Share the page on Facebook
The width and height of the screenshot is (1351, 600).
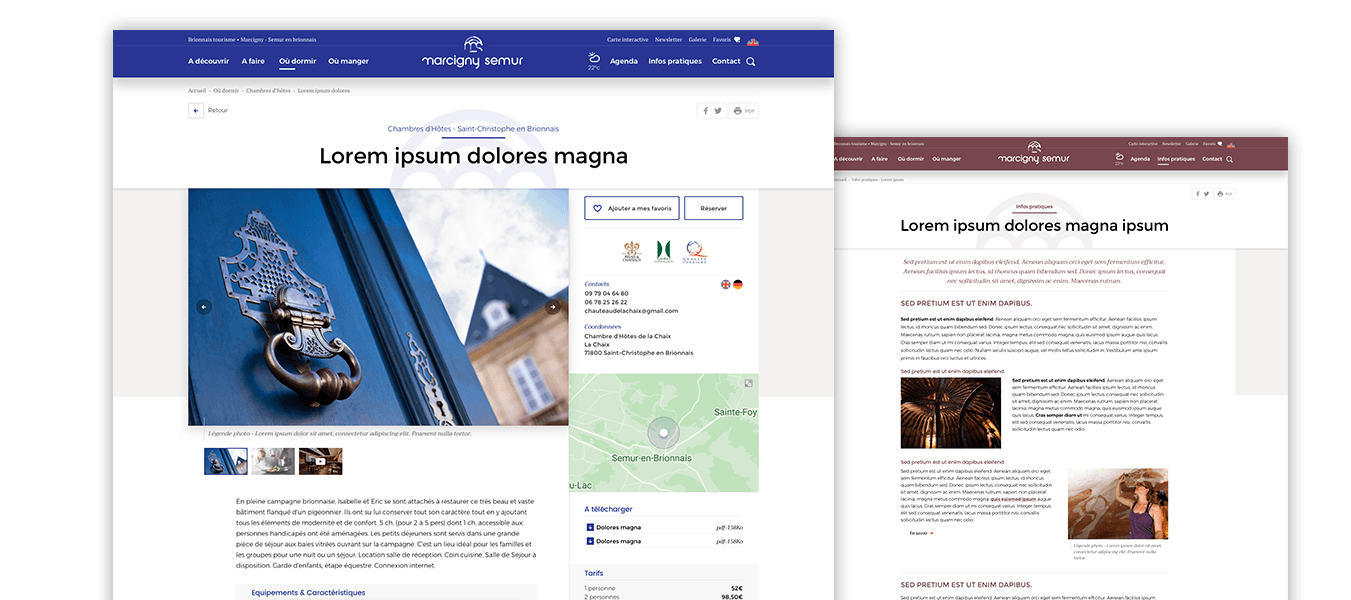point(705,111)
